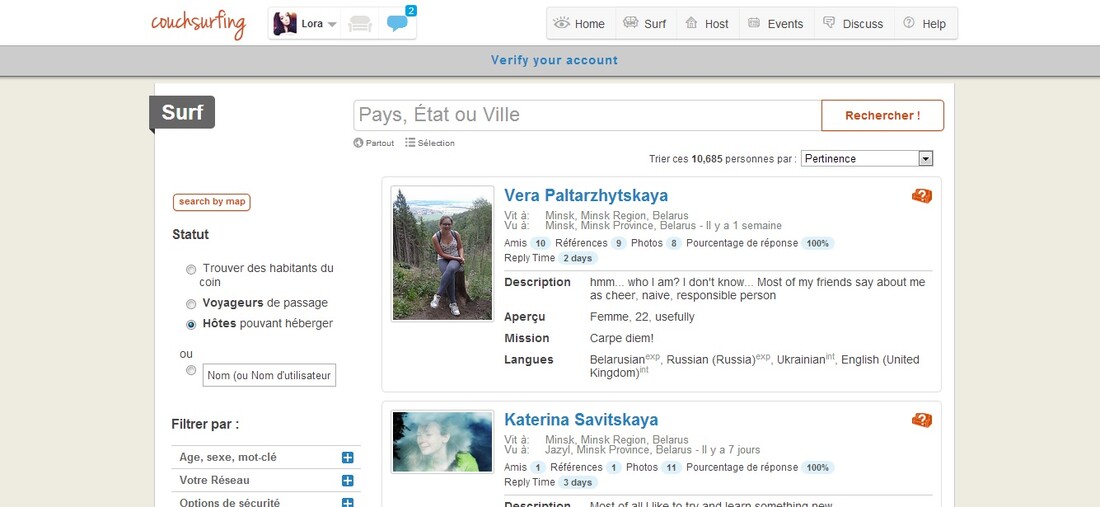1100x507 pixels.
Task: Open the messages chat bubble icon
Action: pyautogui.click(x=399, y=24)
